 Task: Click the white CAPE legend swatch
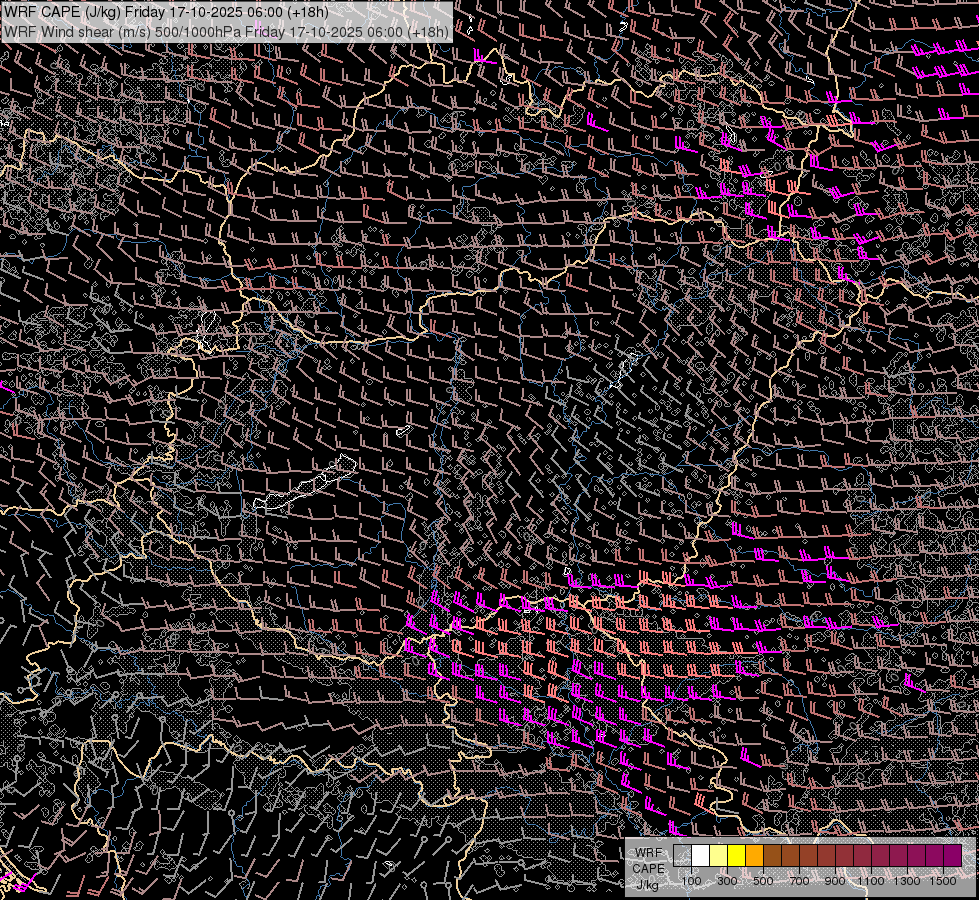(701, 856)
